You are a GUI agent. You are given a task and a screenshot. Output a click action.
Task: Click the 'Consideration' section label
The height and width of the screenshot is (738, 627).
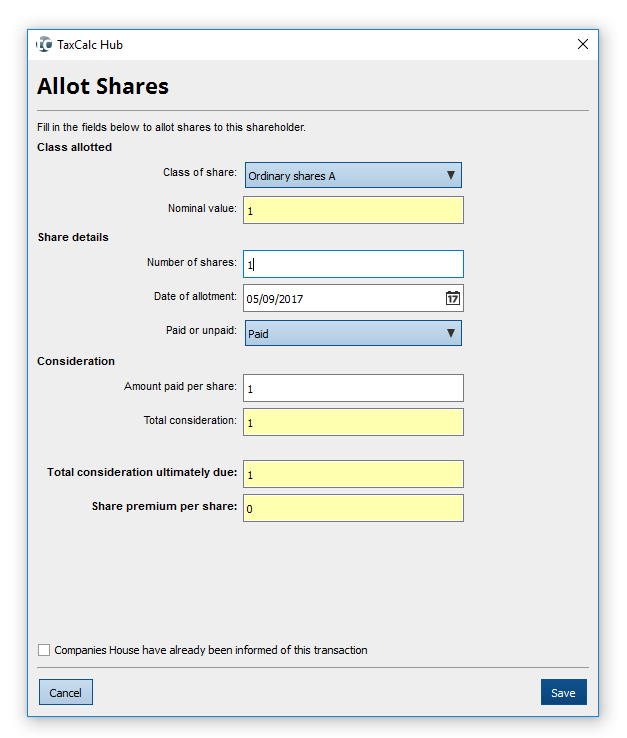tap(76, 361)
